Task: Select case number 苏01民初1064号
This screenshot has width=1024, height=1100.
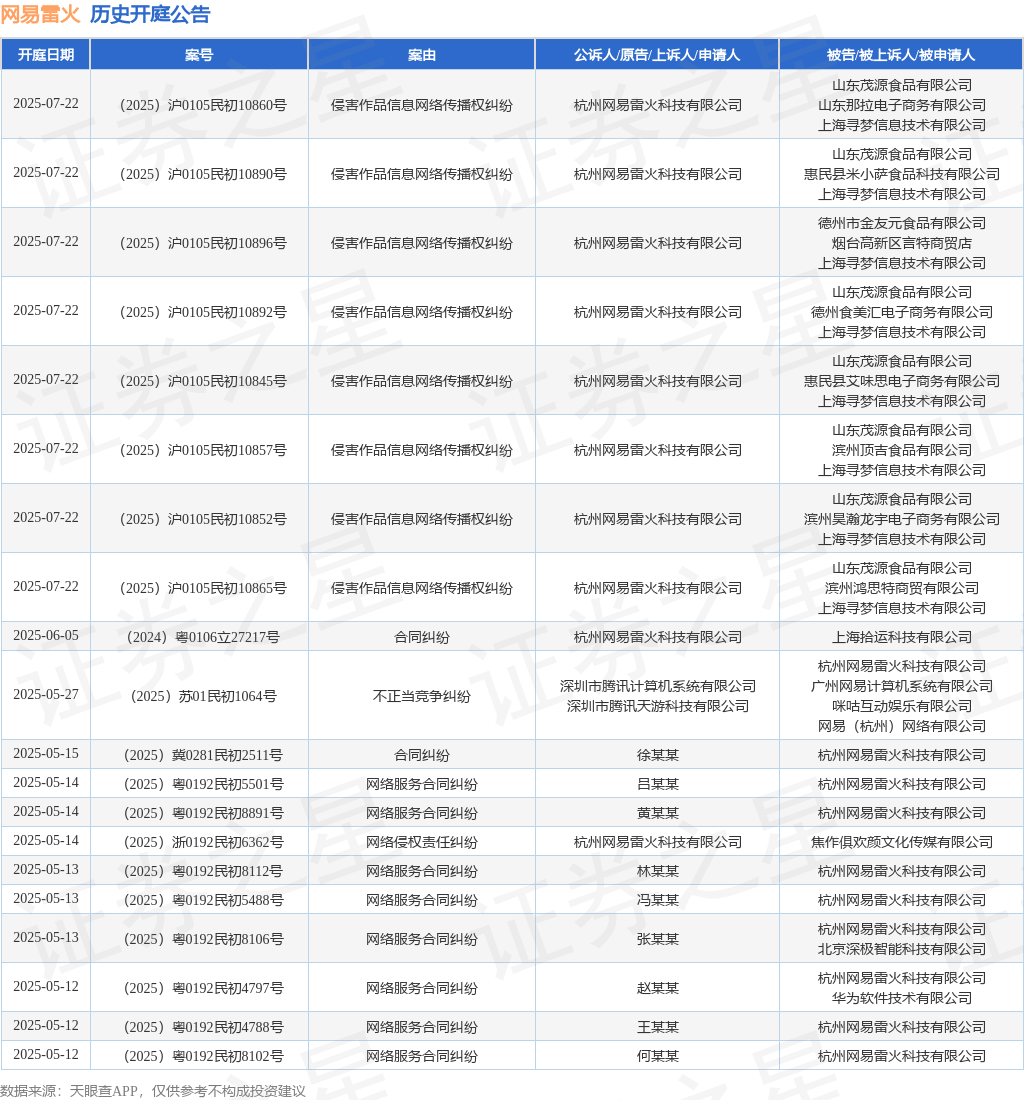Action: (203, 696)
